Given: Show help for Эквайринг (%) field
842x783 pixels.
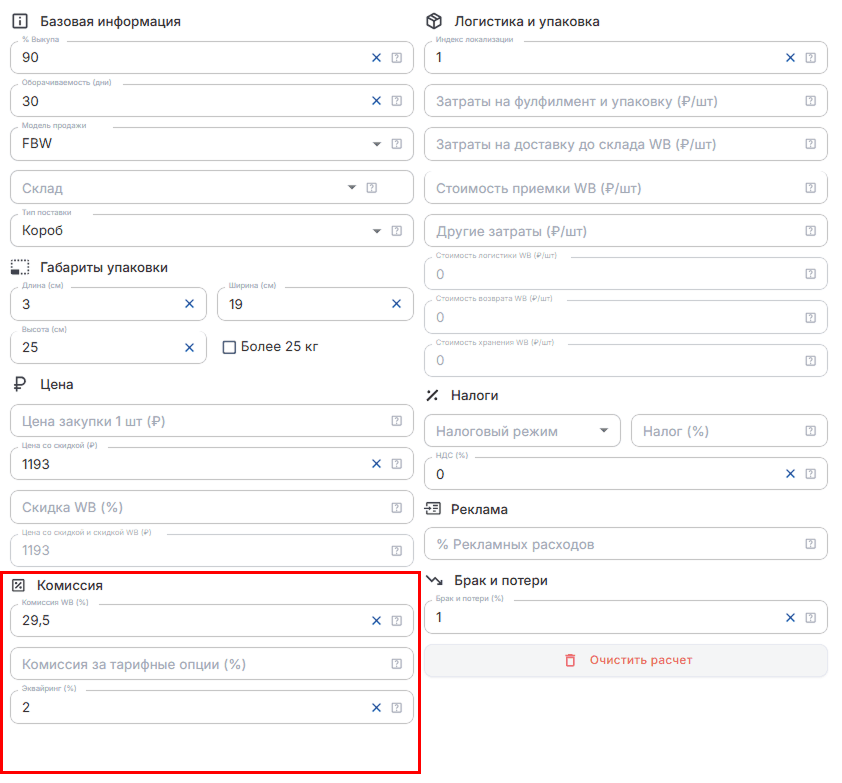Looking at the screenshot, I should coord(396,708).
